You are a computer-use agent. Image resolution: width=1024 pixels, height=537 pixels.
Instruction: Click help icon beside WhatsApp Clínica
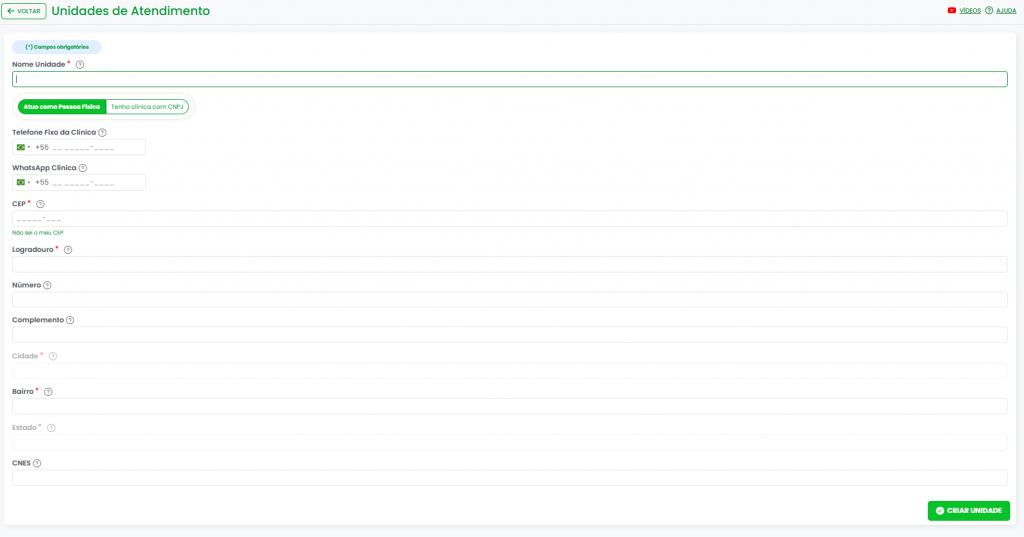(83, 169)
